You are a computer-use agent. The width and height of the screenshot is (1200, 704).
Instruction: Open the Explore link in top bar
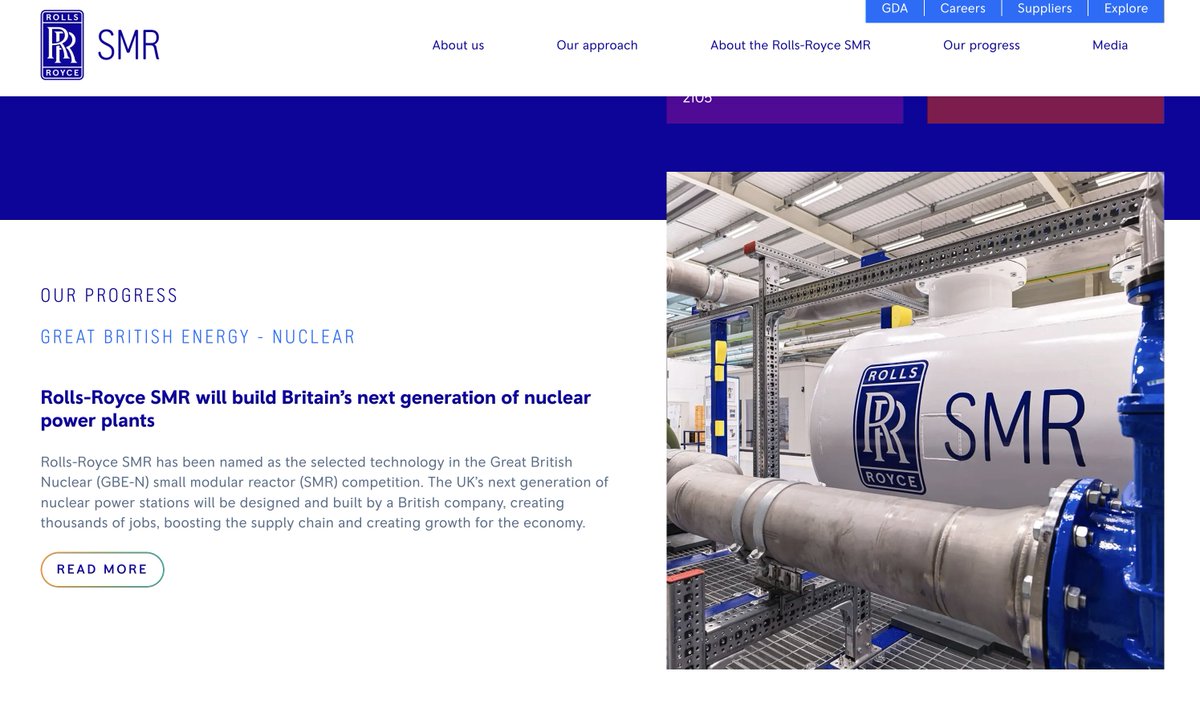1126,9
